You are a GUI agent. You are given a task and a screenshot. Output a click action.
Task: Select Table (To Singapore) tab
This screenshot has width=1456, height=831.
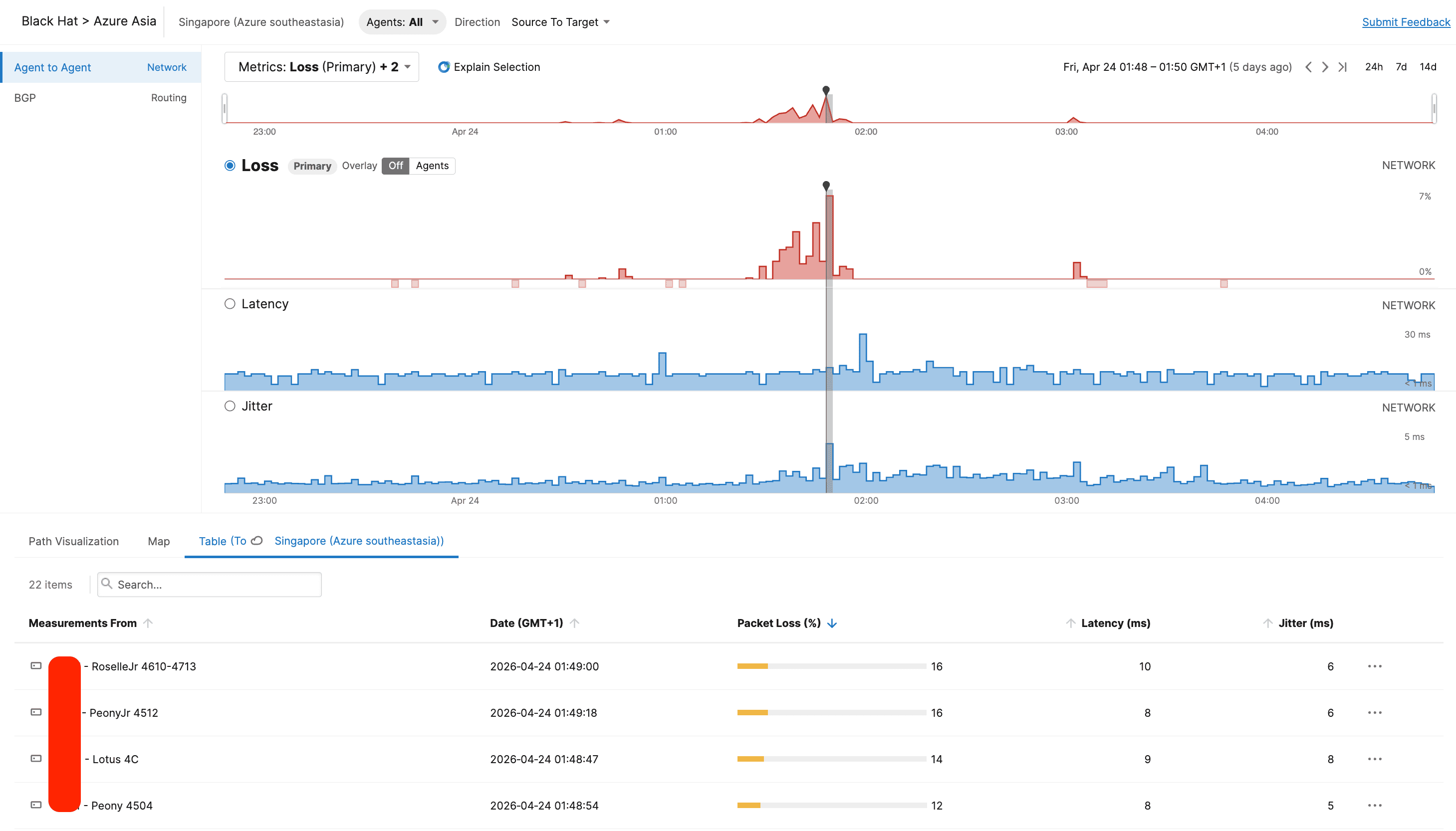pos(321,541)
